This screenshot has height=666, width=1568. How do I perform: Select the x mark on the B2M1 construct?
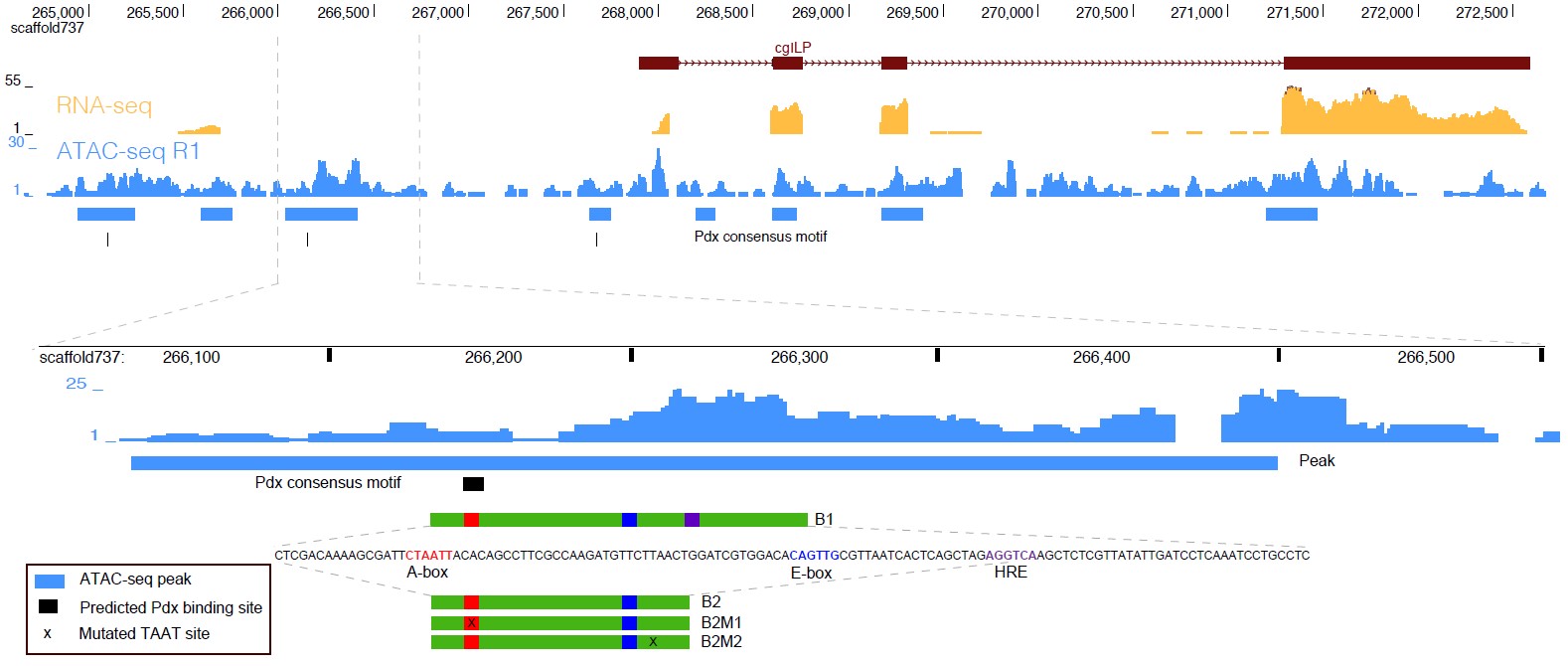tap(471, 623)
